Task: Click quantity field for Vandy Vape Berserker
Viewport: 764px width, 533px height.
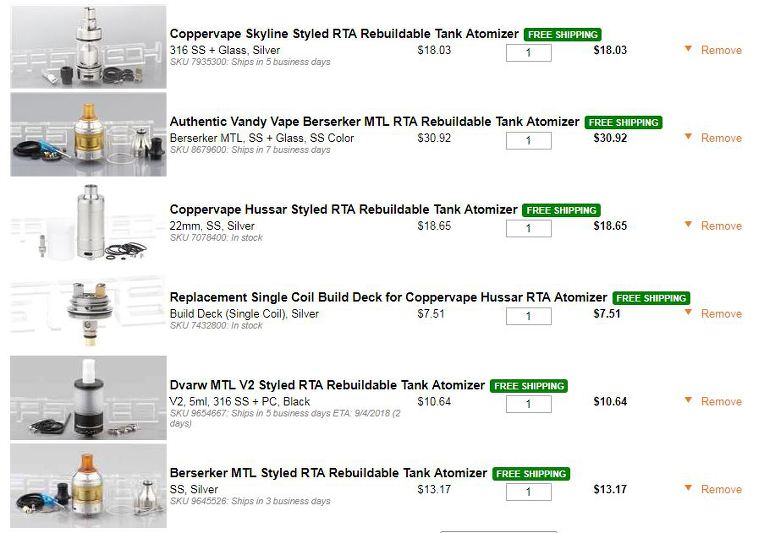Action: pos(528,140)
